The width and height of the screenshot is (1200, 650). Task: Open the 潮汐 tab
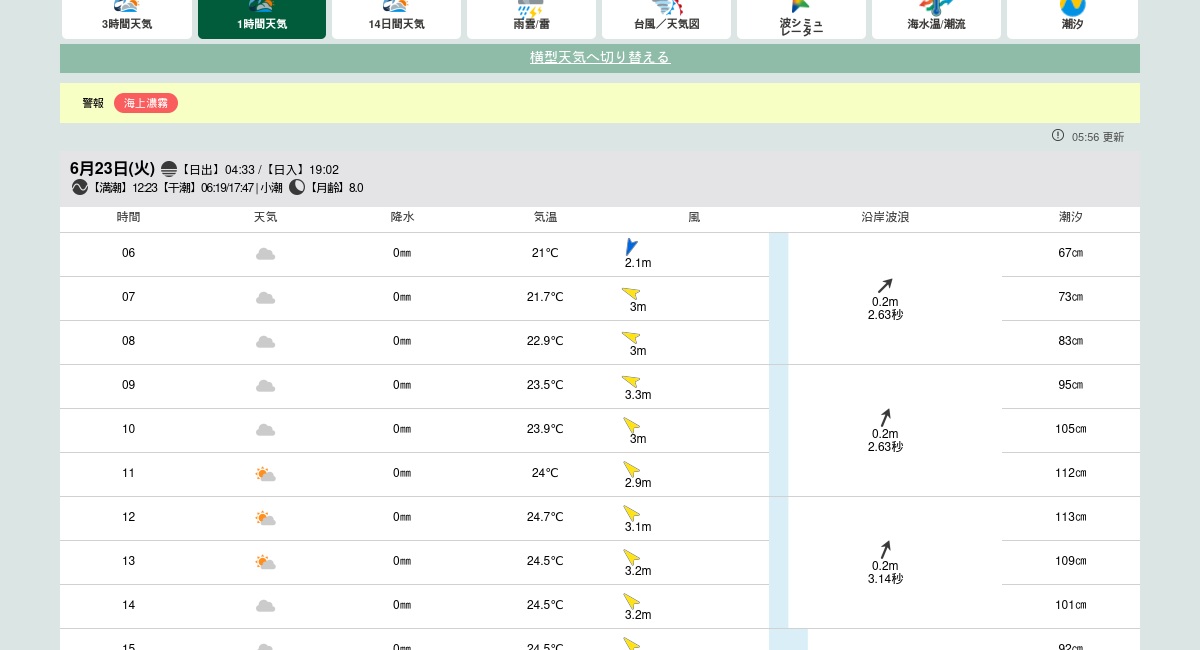coord(1072,19)
